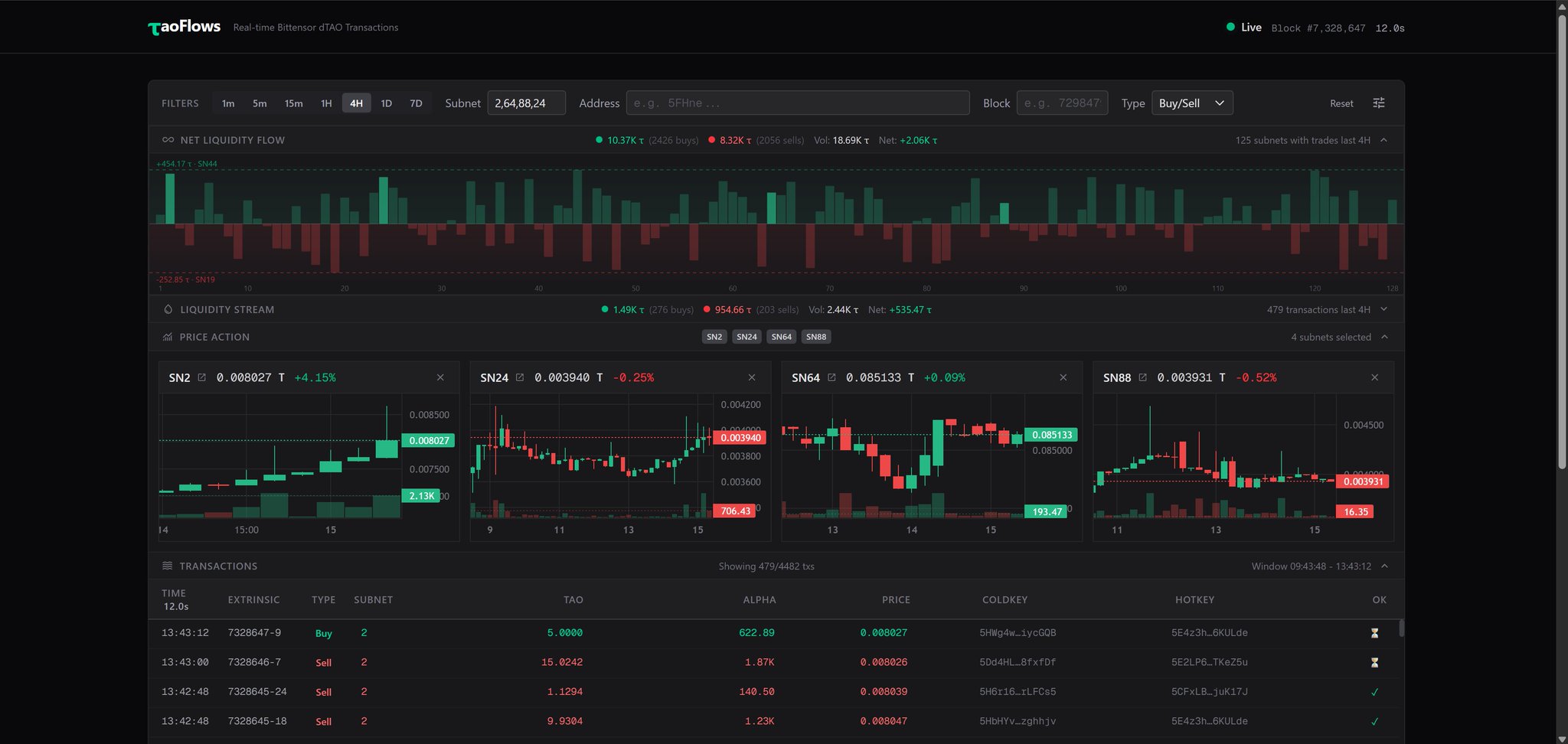Open the Type Buy/Sell dropdown
Viewport: 1568px width, 744px height.
click(1191, 103)
